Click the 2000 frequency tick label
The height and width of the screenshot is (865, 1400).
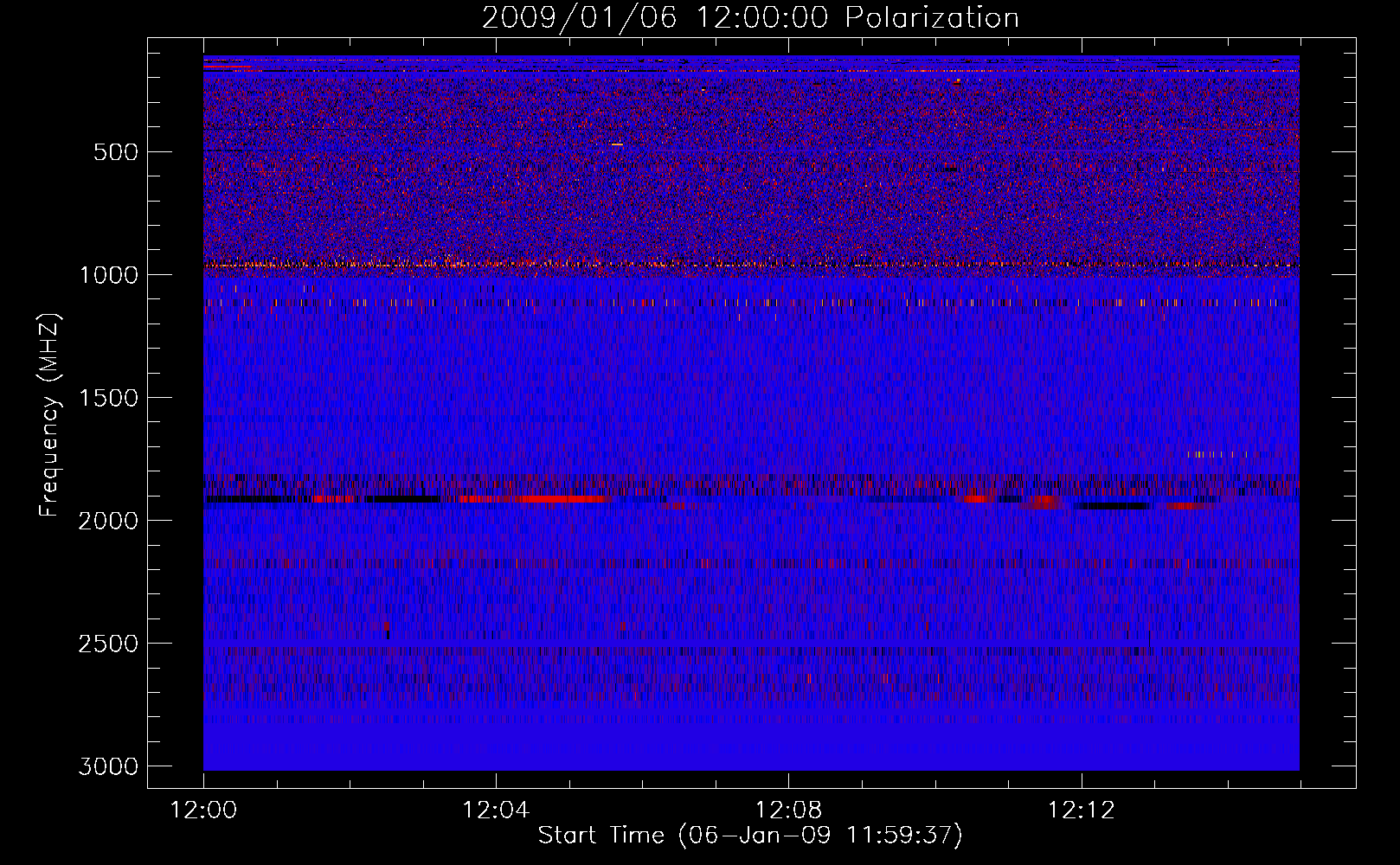pos(108,521)
